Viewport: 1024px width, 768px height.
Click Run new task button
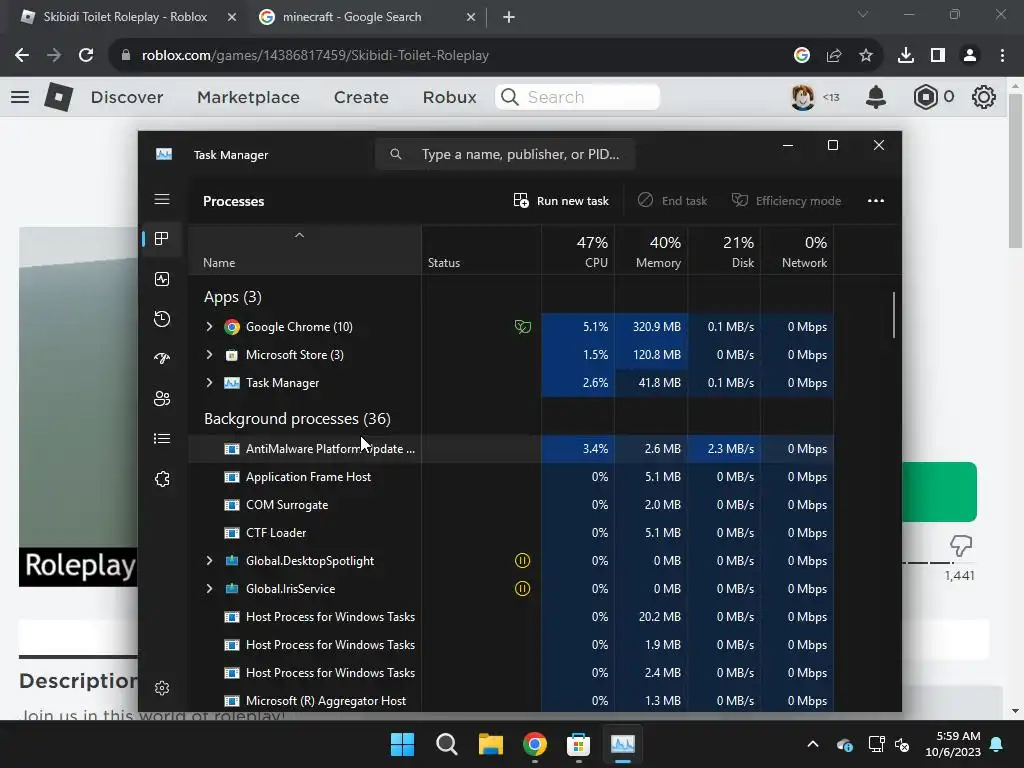click(561, 200)
